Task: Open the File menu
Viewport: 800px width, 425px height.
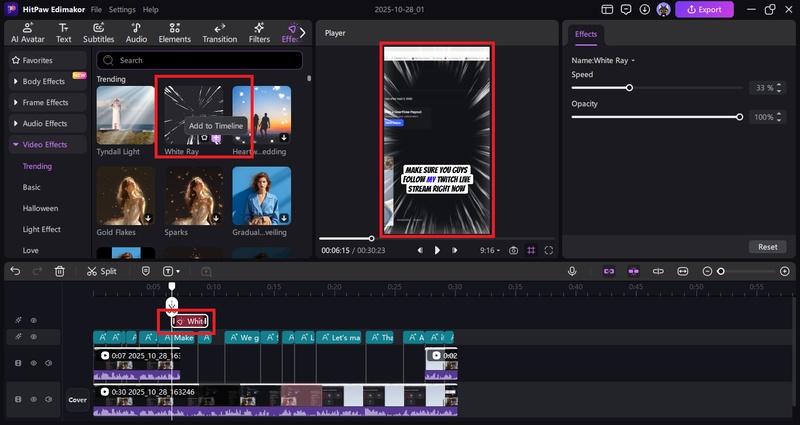Action: click(x=96, y=10)
